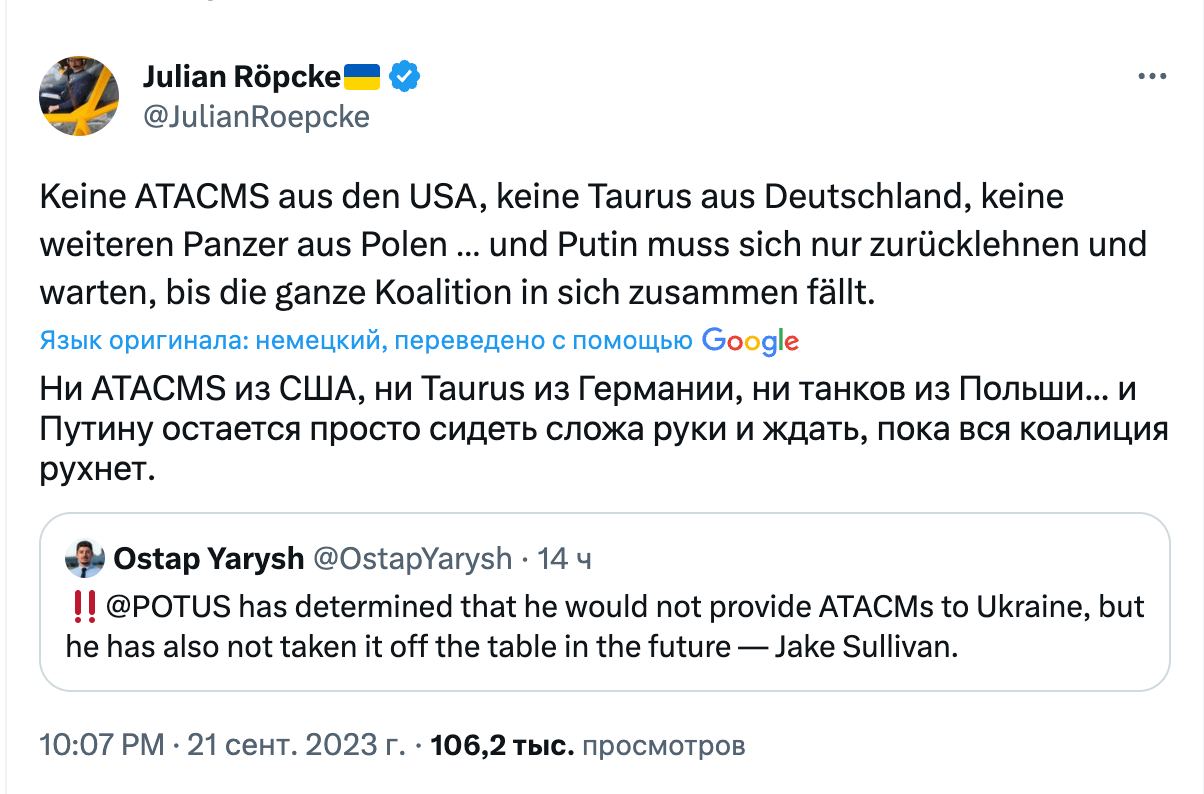Click the 21 сент. 2023 г. date

(296, 745)
